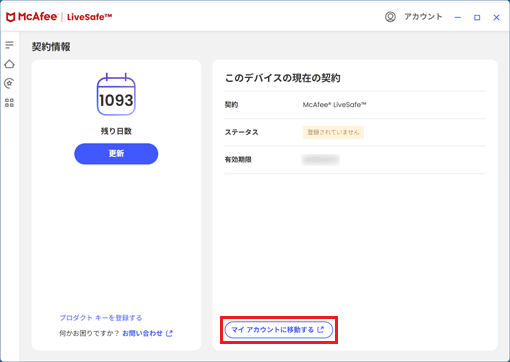Image resolution: width=510 pixels, height=362 pixels.
Task: Minimize the McAfee window
Action: click(x=458, y=17)
